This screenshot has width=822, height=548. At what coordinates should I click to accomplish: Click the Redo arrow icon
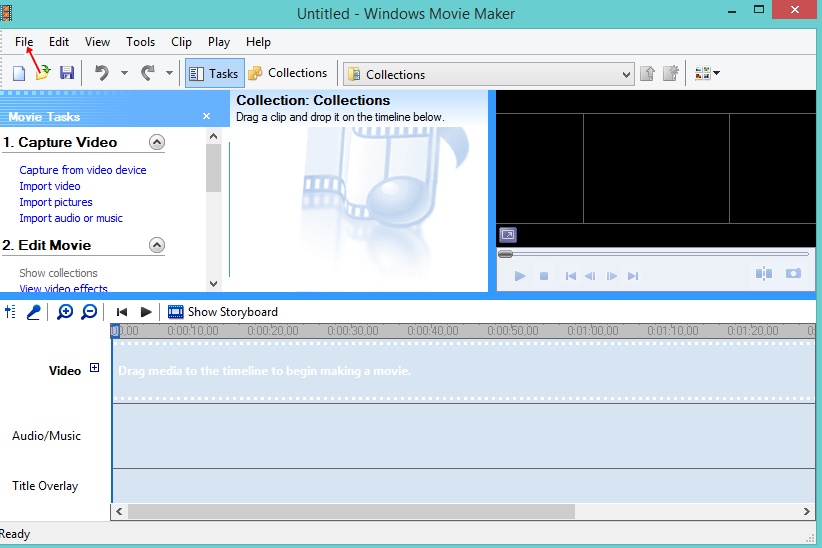(148, 72)
